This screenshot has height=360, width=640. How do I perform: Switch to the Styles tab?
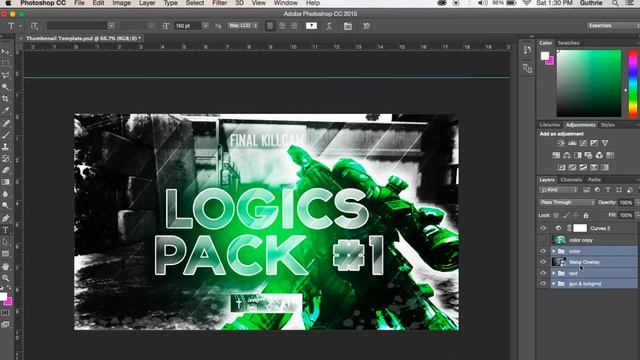pyautogui.click(x=607, y=125)
